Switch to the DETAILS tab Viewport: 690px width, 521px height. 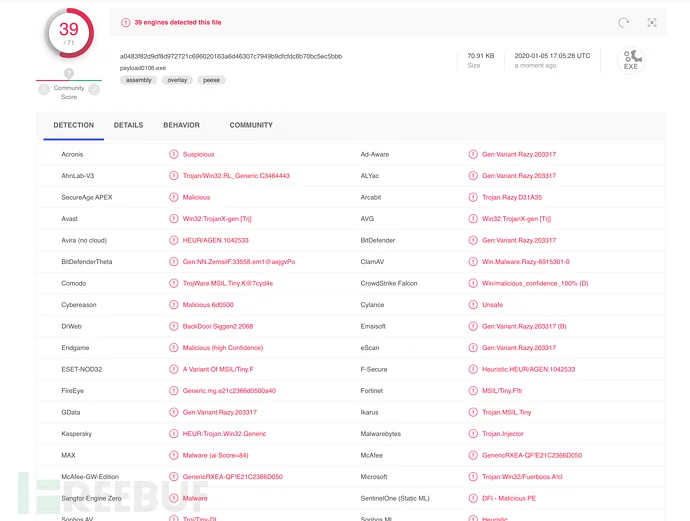(x=128, y=125)
